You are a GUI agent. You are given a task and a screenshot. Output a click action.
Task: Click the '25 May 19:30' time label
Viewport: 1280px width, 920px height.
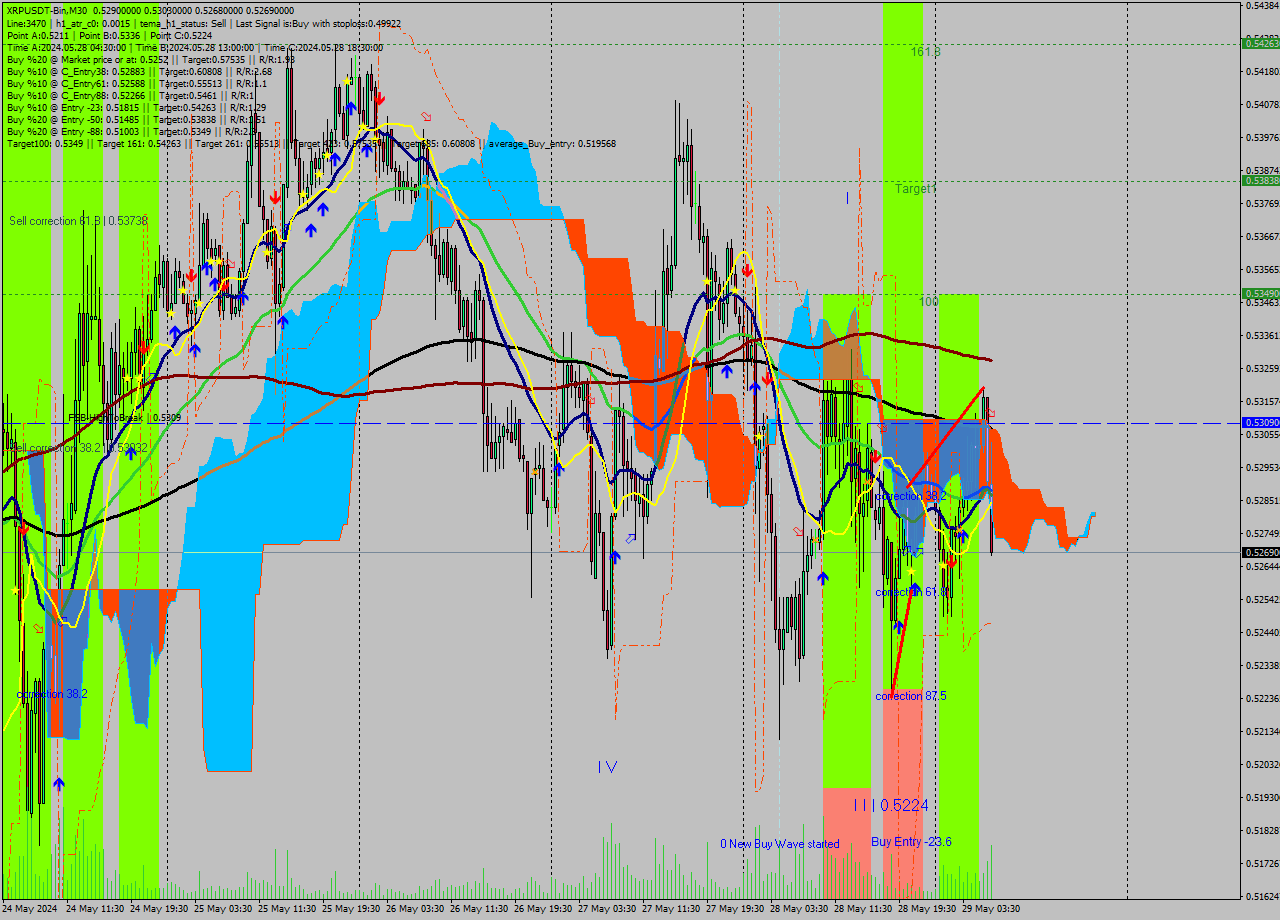pos(351,909)
